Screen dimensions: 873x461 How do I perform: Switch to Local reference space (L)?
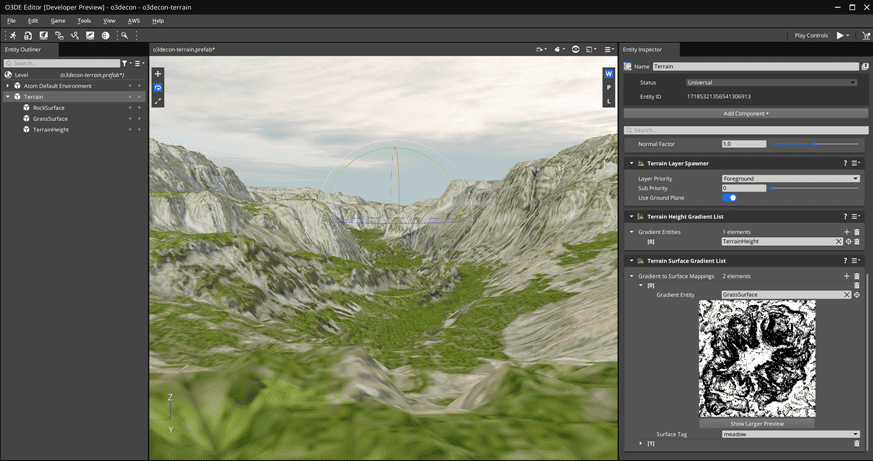(x=608, y=101)
